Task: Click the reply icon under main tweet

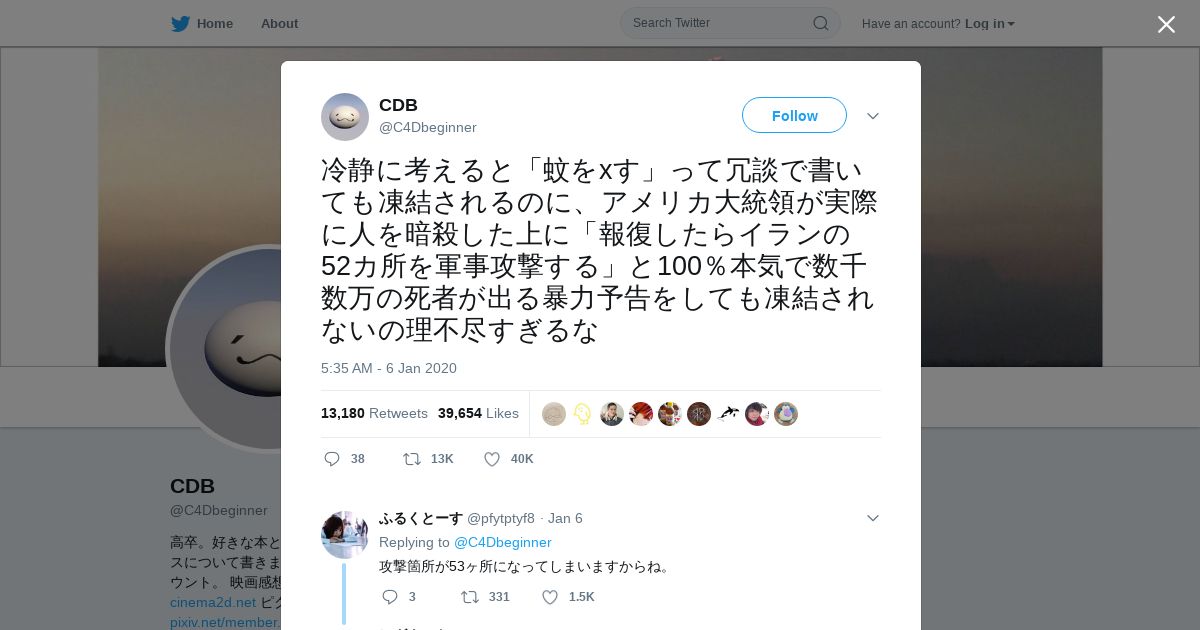Action: pos(332,459)
